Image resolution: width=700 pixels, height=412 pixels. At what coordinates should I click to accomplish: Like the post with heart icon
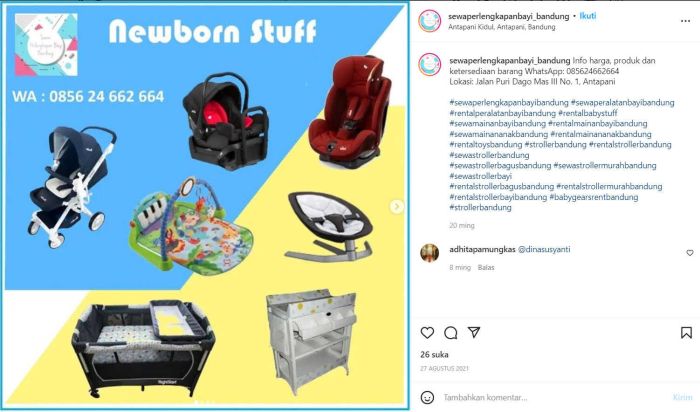coord(427,333)
